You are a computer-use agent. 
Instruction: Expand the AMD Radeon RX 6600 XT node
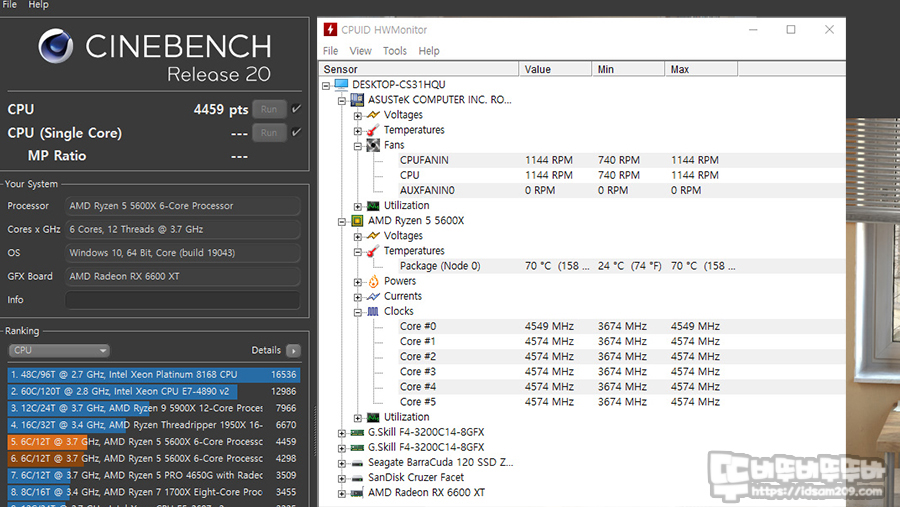[342, 494]
